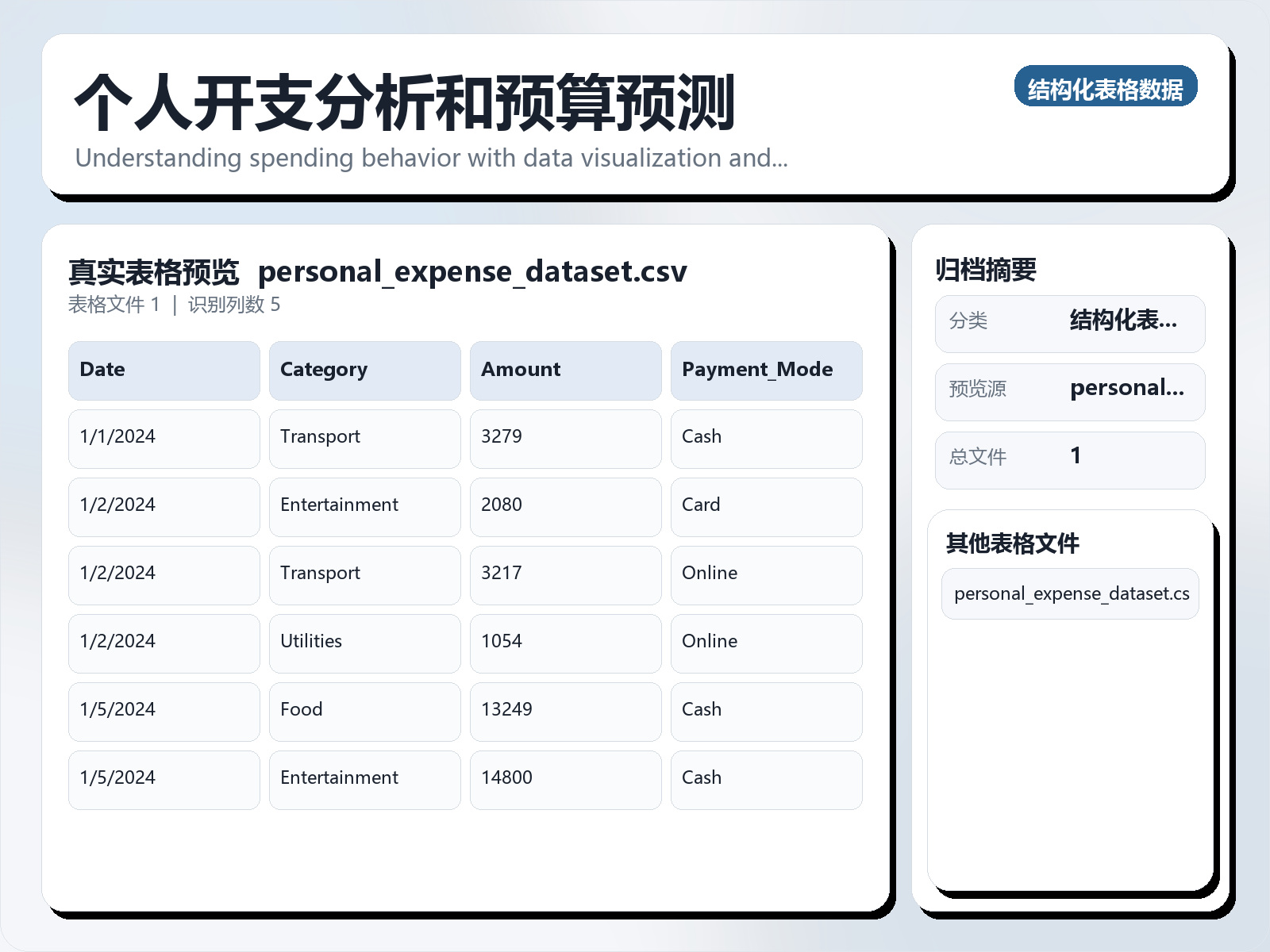Open the personal_expense_dataset.csv file entry
The image size is (1270, 952).
pos(1068,593)
